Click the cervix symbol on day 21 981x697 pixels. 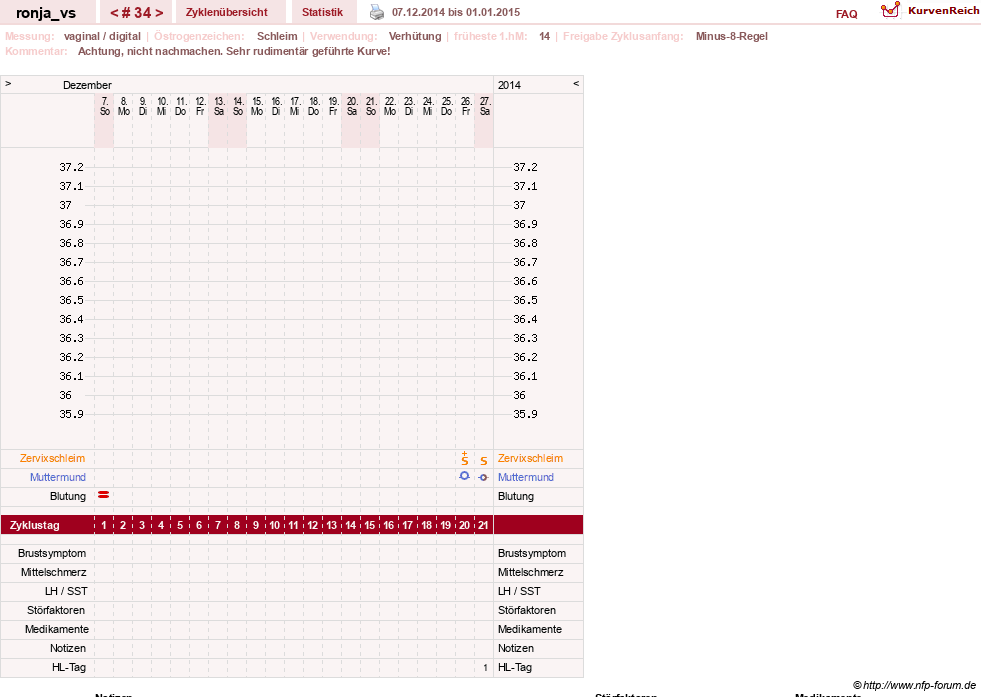pyautogui.click(x=483, y=477)
